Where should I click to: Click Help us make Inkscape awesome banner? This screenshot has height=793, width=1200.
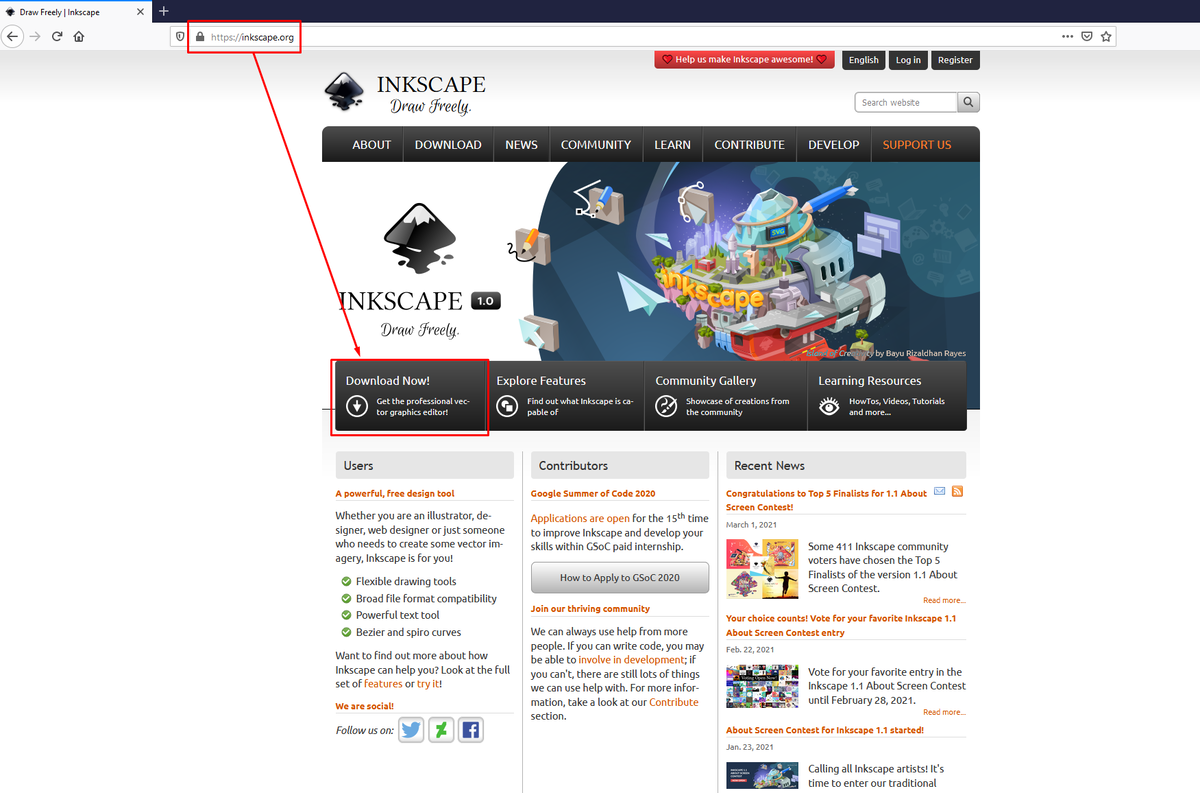tap(744, 59)
